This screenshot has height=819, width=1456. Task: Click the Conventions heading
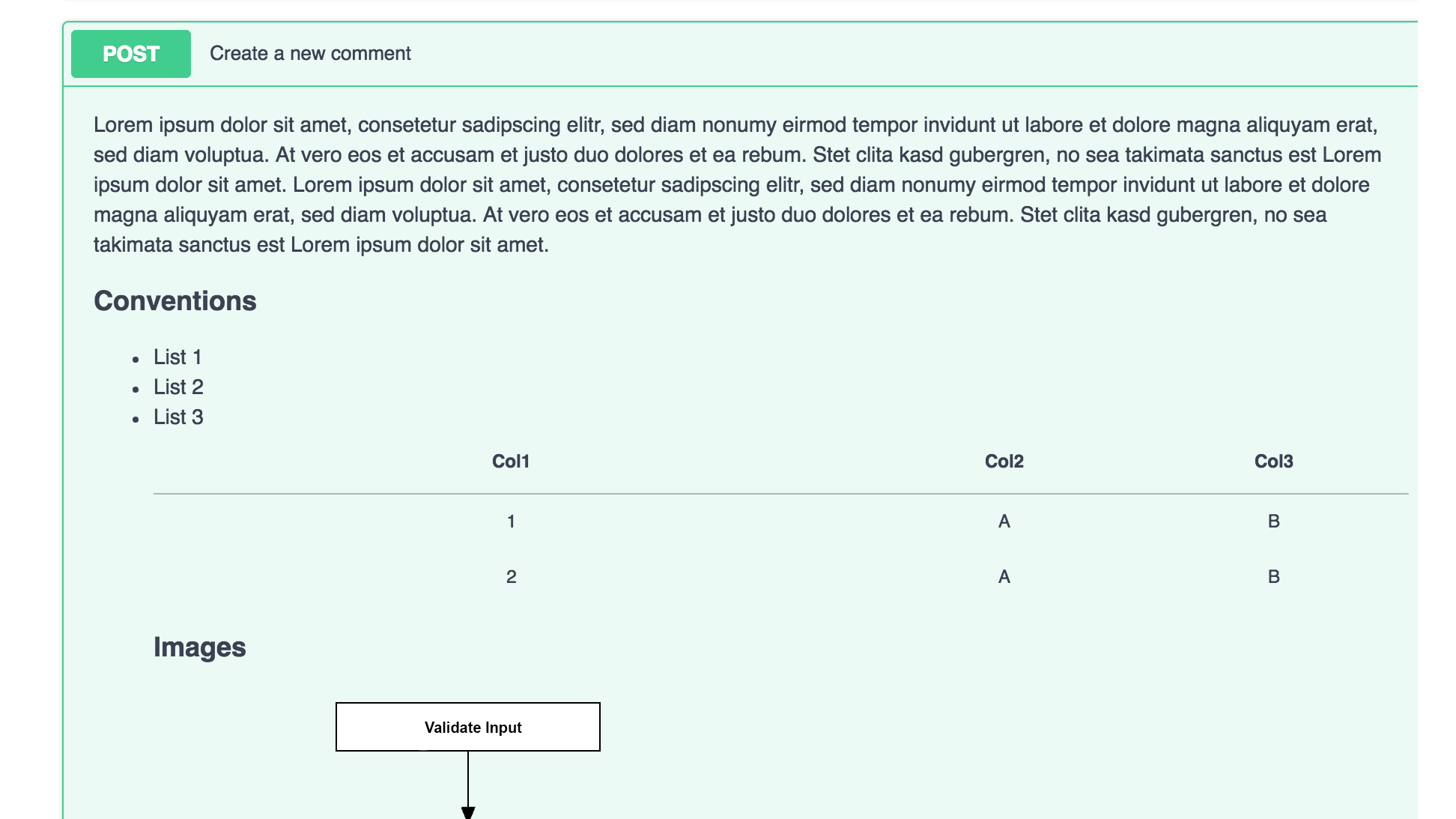175,301
